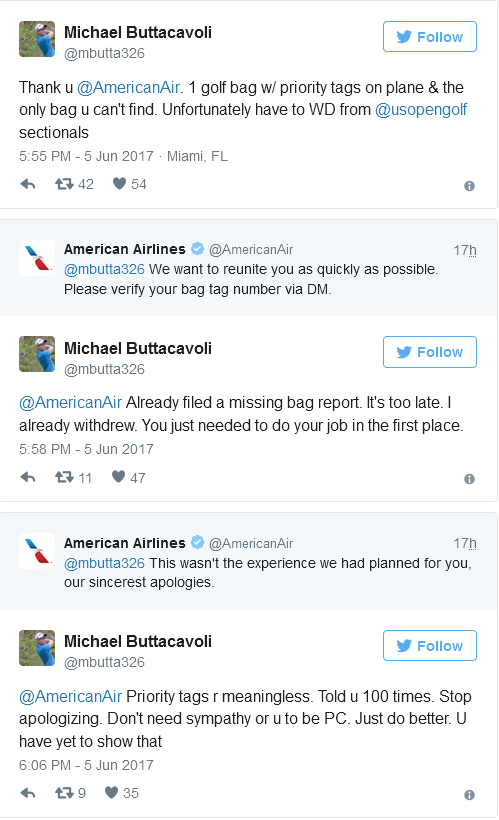
Task: Open @AmericanAir mention in first tweet
Action: coord(128,87)
